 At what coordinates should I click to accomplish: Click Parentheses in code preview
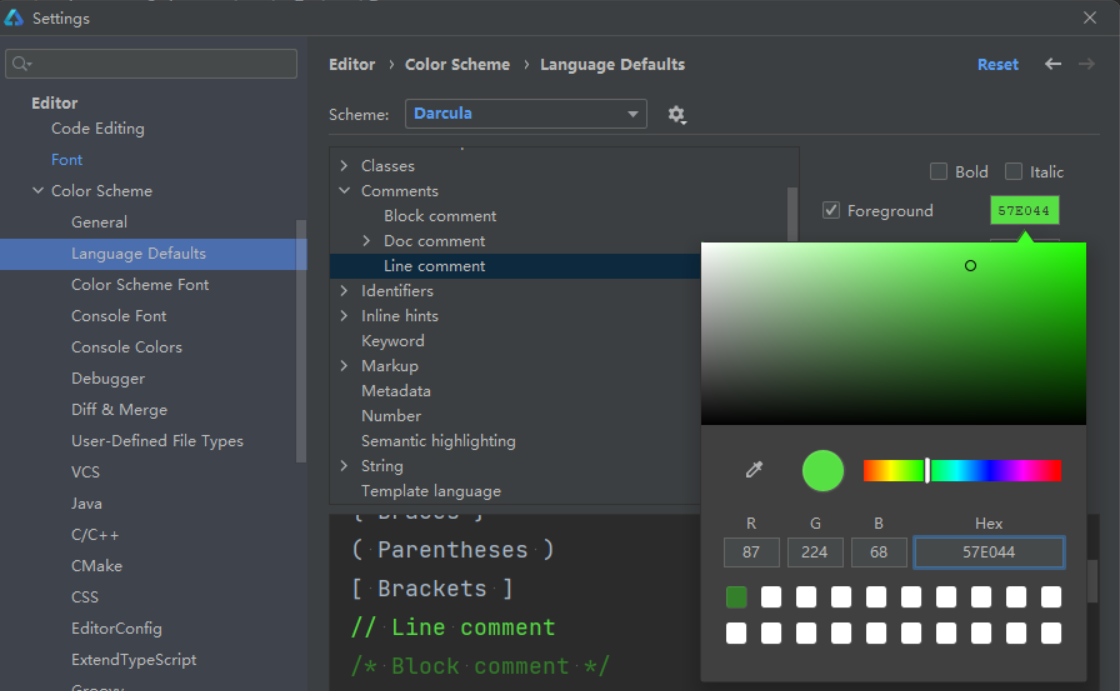point(452,550)
